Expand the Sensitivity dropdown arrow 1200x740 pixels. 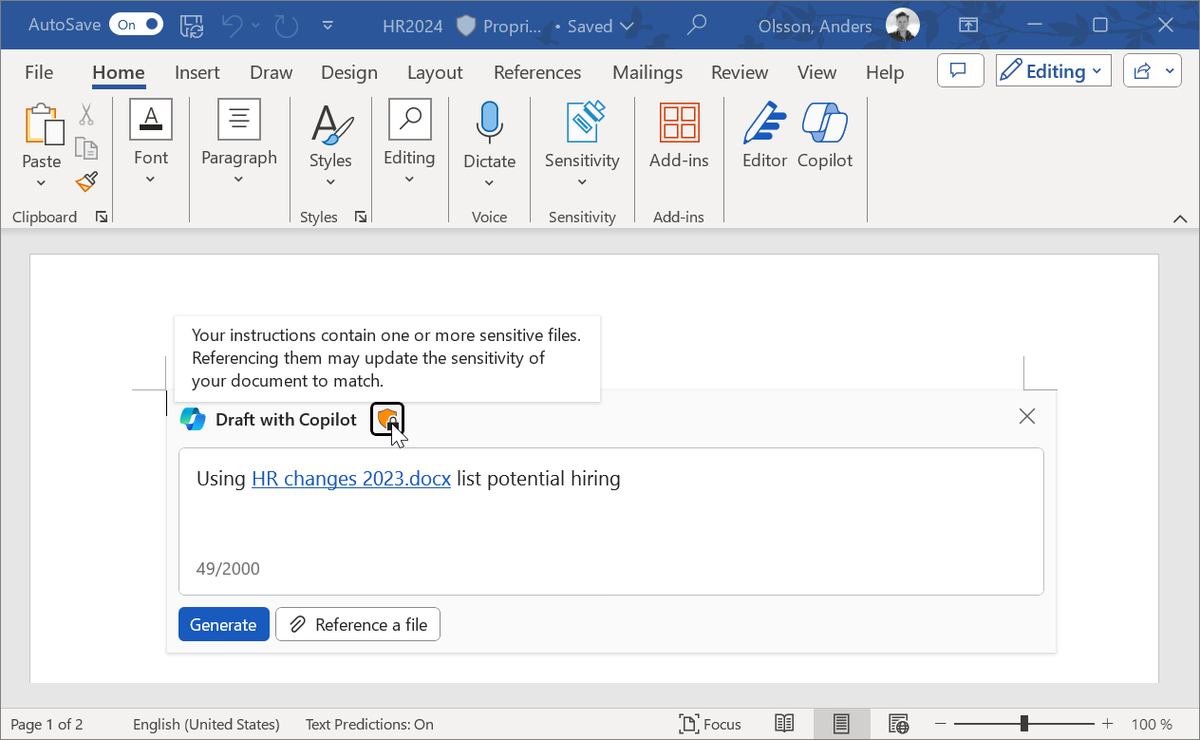582,183
